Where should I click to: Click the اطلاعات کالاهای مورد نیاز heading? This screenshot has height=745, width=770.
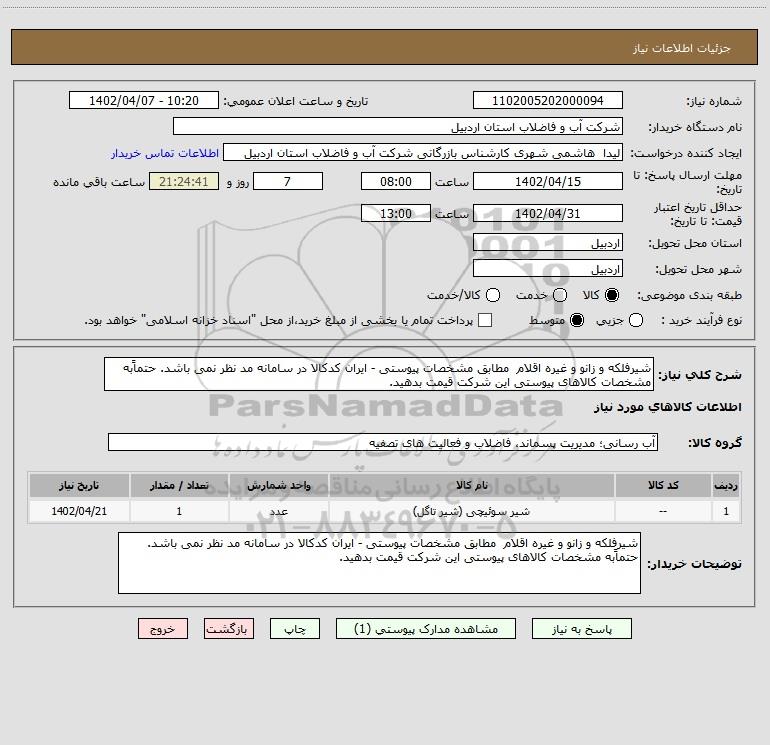(668, 407)
